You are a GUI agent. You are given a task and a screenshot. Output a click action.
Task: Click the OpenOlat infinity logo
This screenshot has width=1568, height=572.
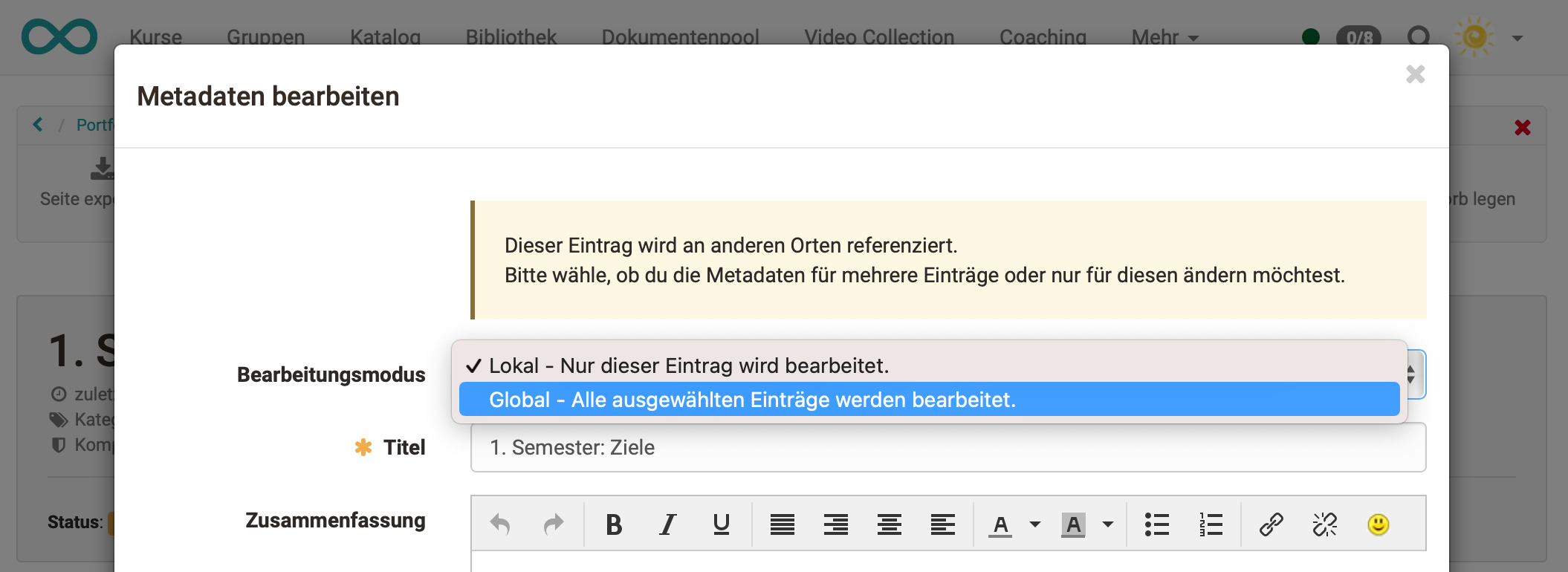pos(59,36)
